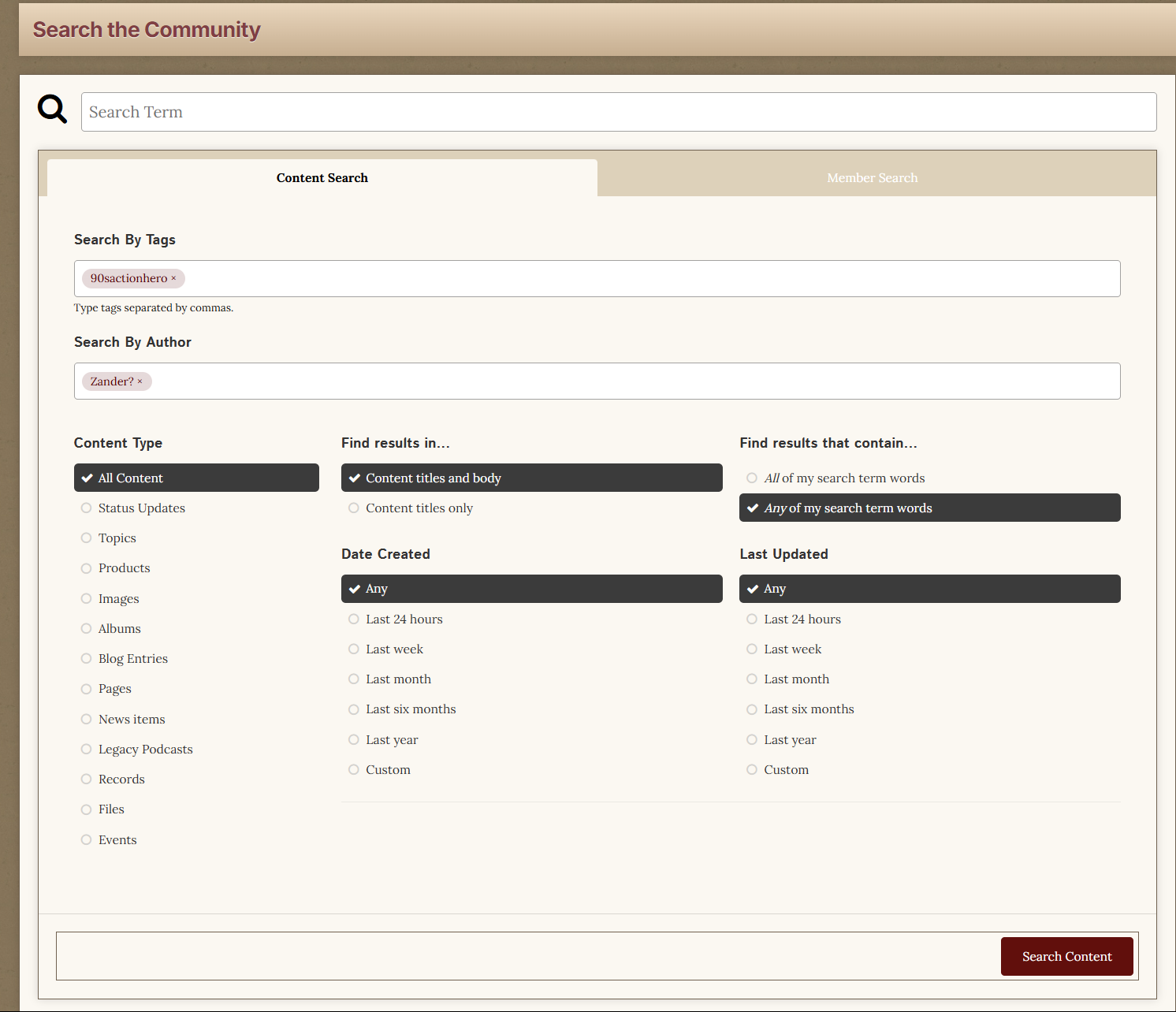Pick Custom under Date Created
The image size is (1176, 1012).
coord(388,770)
